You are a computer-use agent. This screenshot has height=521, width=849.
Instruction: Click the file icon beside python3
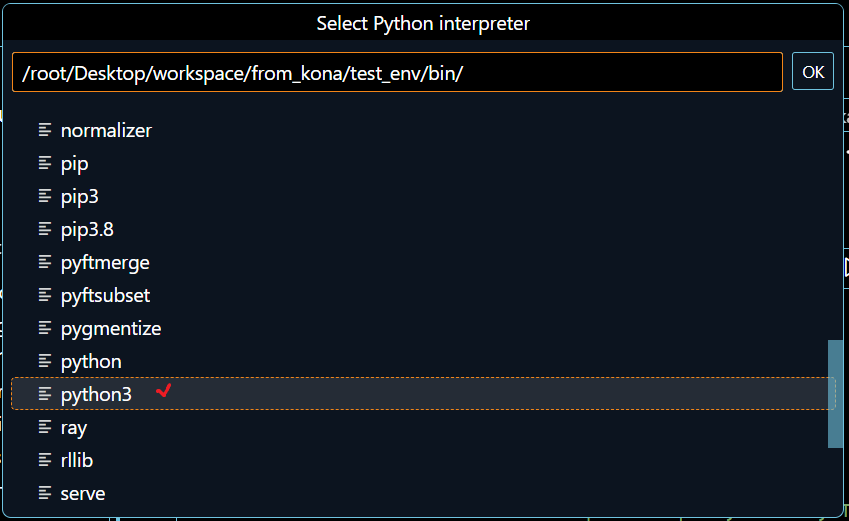pyautogui.click(x=45, y=394)
